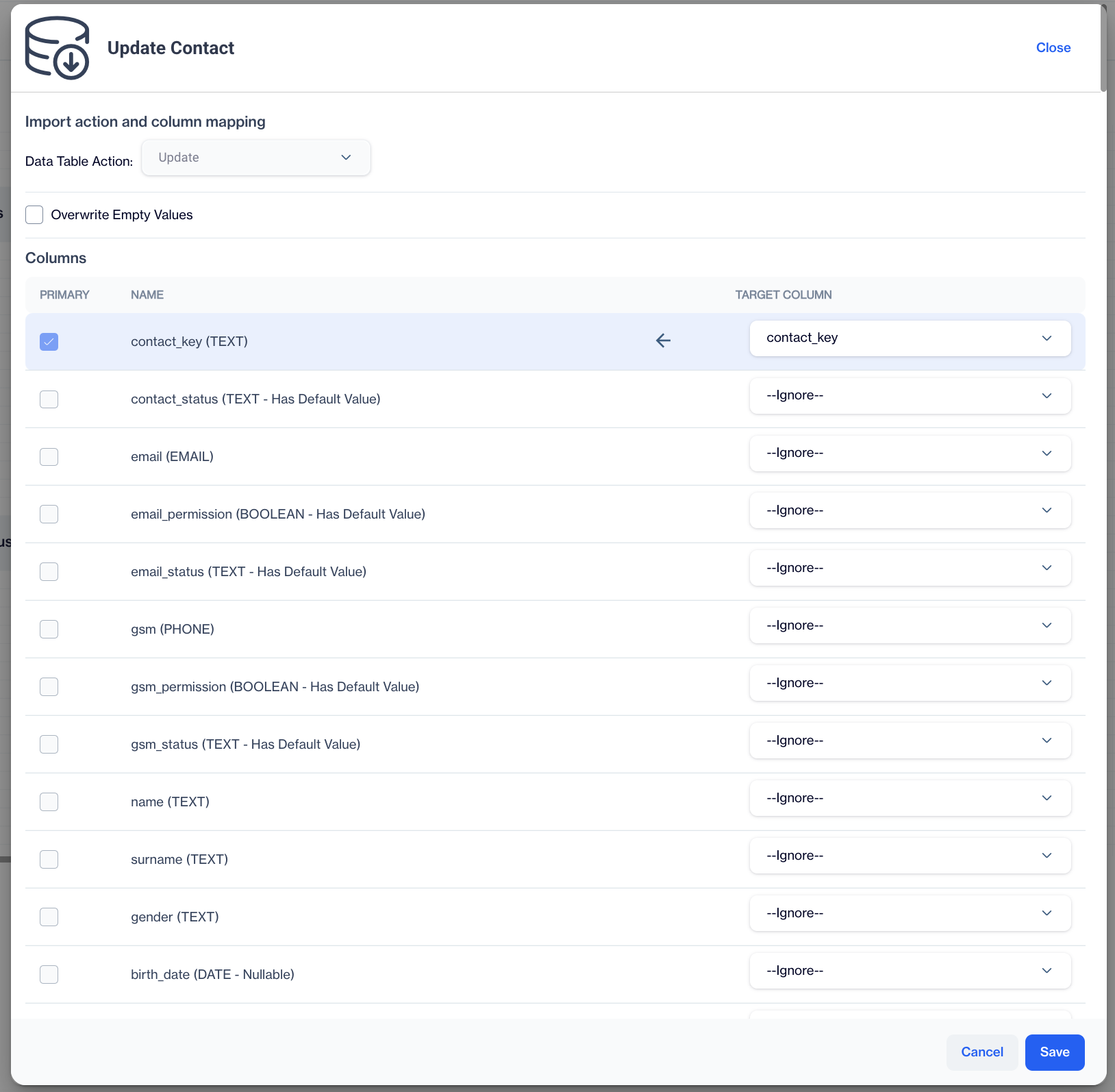Check primary box for birth_date
The height and width of the screenshot is (1092, 1115).
49,974
